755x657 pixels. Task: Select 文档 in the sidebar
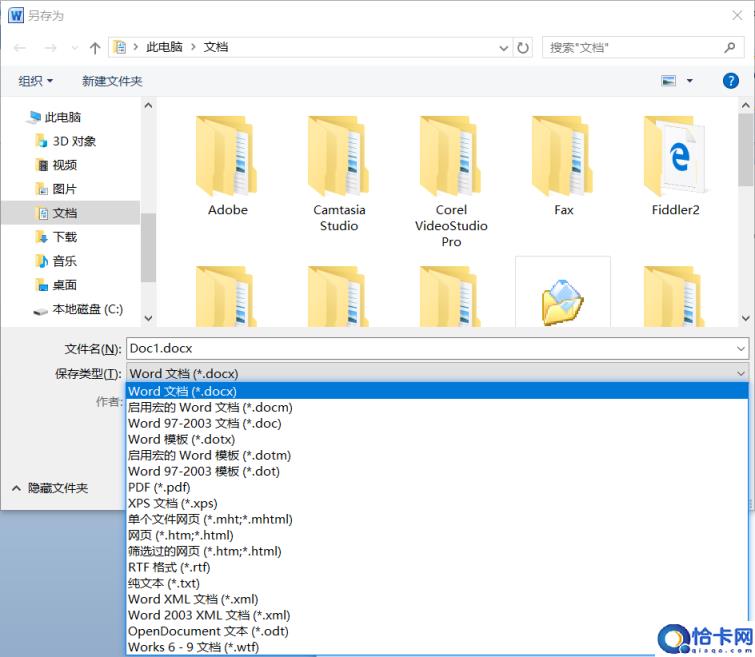click(x=70, y=213)
